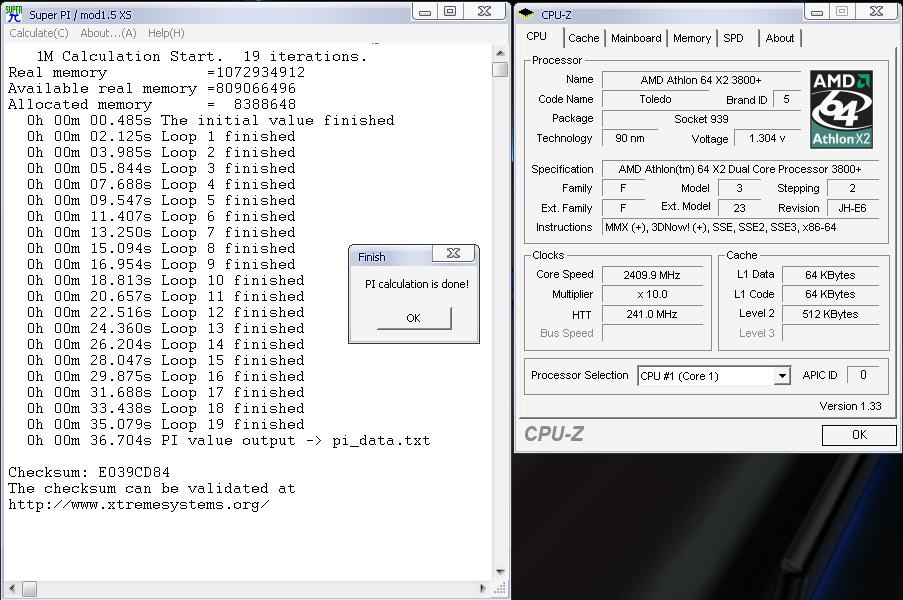Expand the Processor Selection dropdown arrow
Screen dimensions: 903x600
pyautogui.click(x=781, y=376)
